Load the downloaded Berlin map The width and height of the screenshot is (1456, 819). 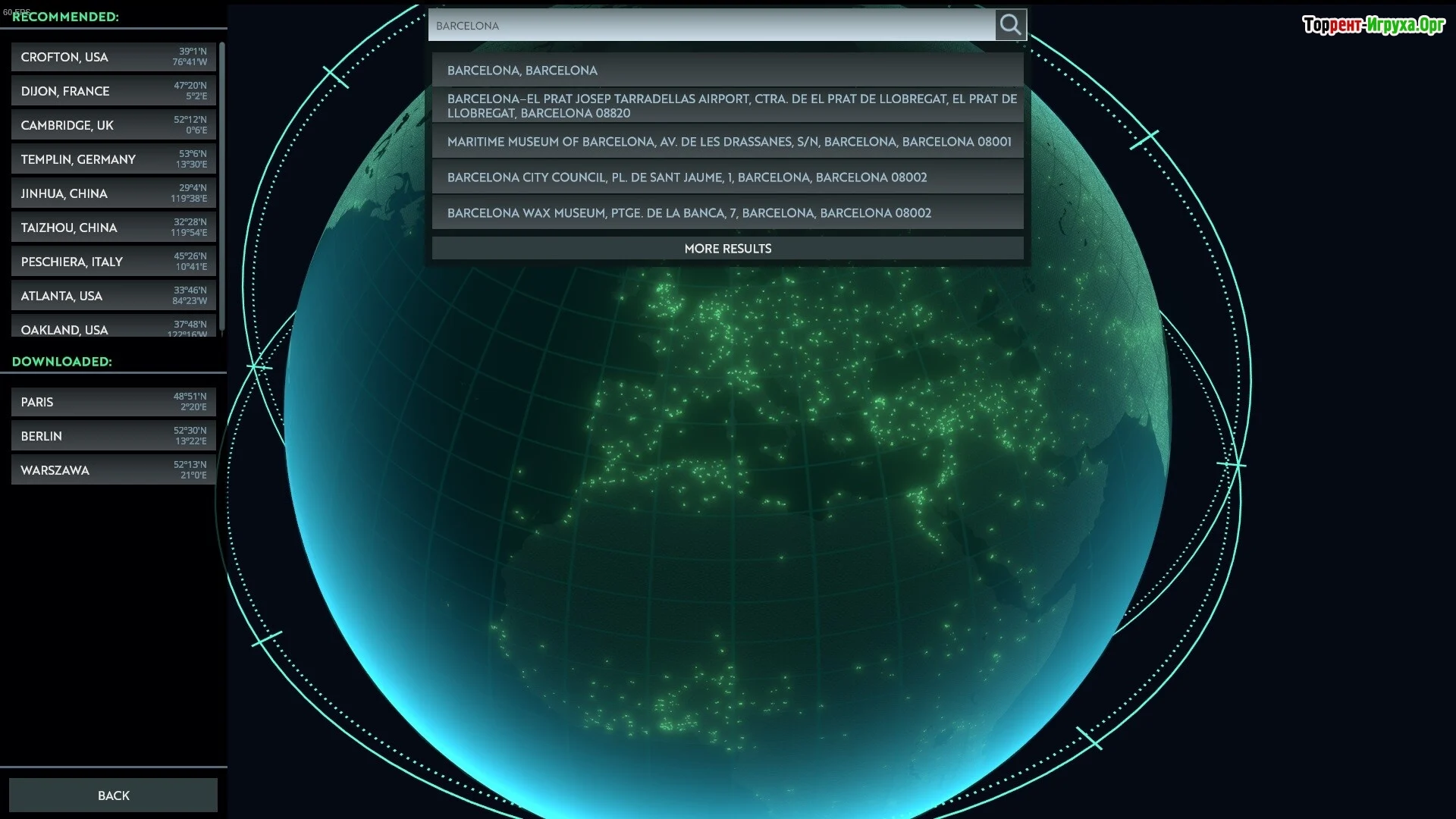[114, 437]
